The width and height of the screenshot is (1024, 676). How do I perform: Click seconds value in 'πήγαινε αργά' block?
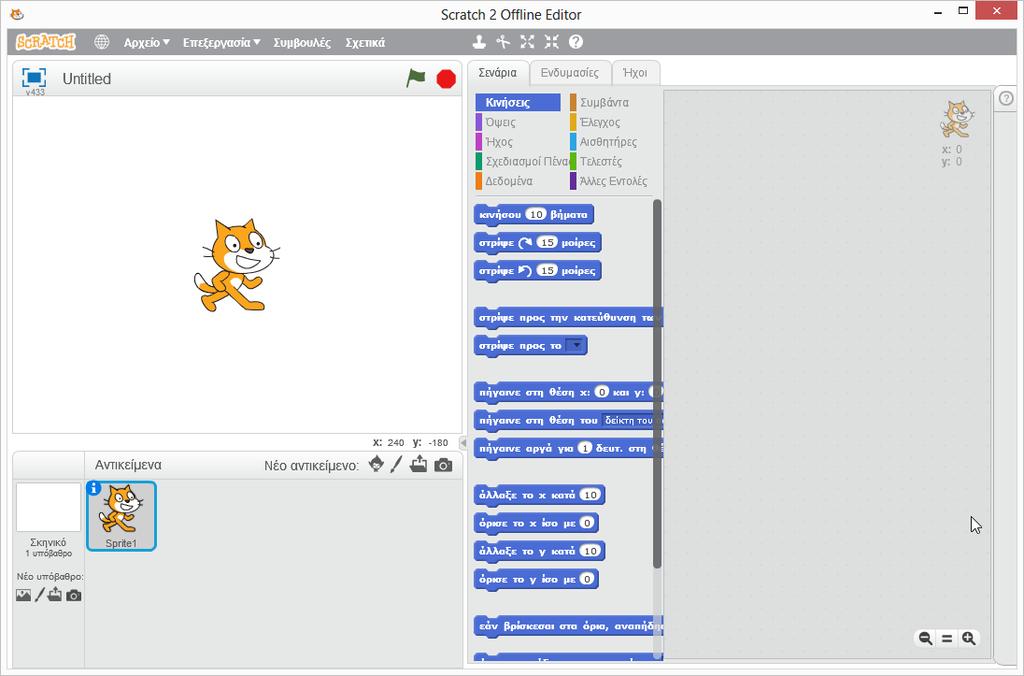(x=585, y=448)
